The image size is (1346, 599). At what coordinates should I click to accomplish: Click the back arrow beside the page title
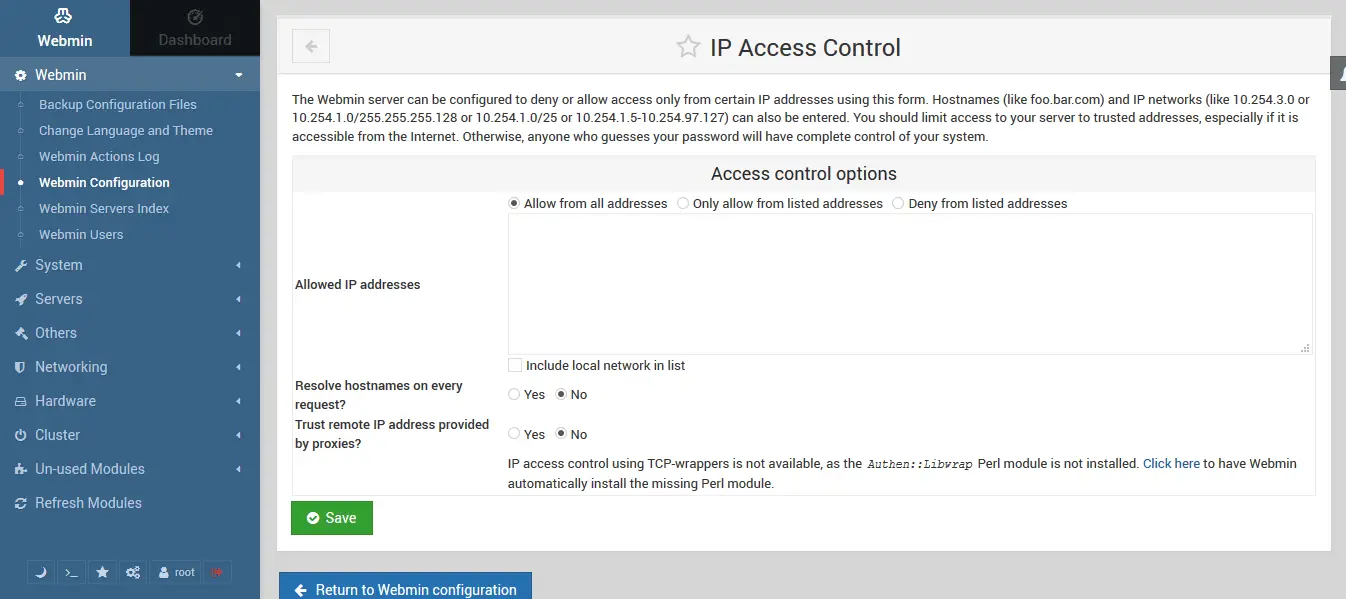tap(311, 46)
